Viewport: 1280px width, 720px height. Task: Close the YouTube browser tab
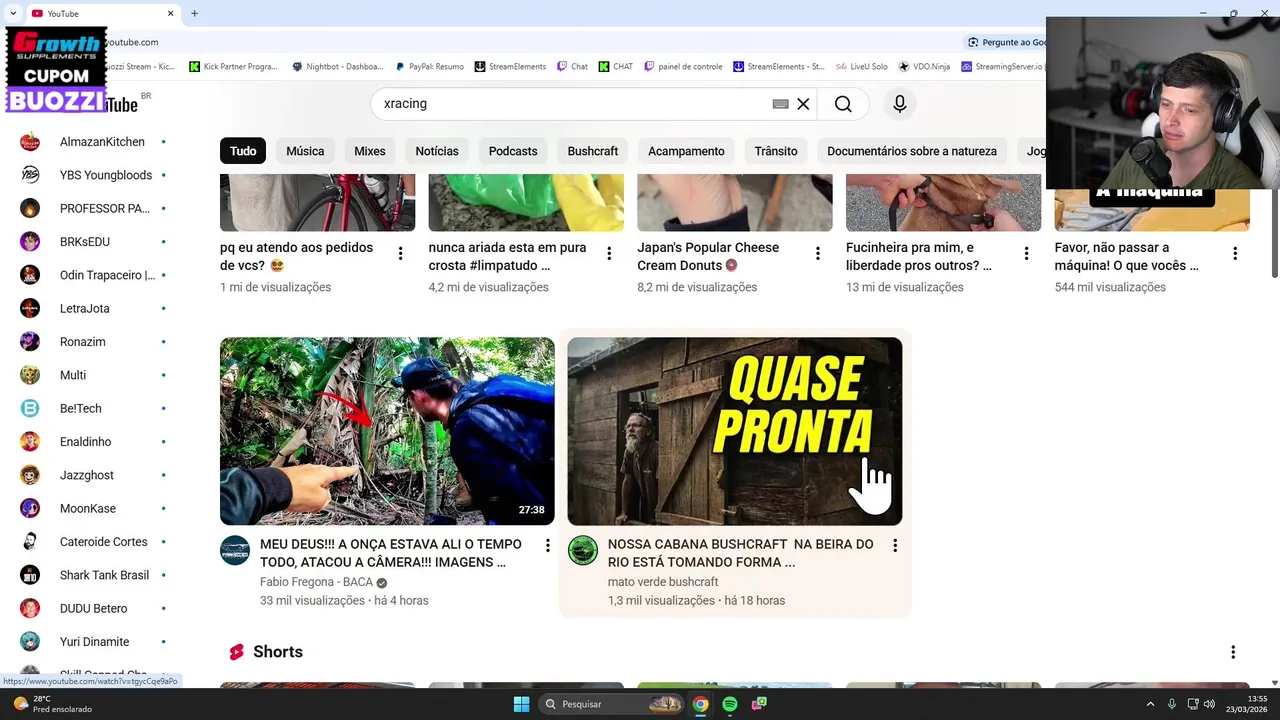click(170, 13)
